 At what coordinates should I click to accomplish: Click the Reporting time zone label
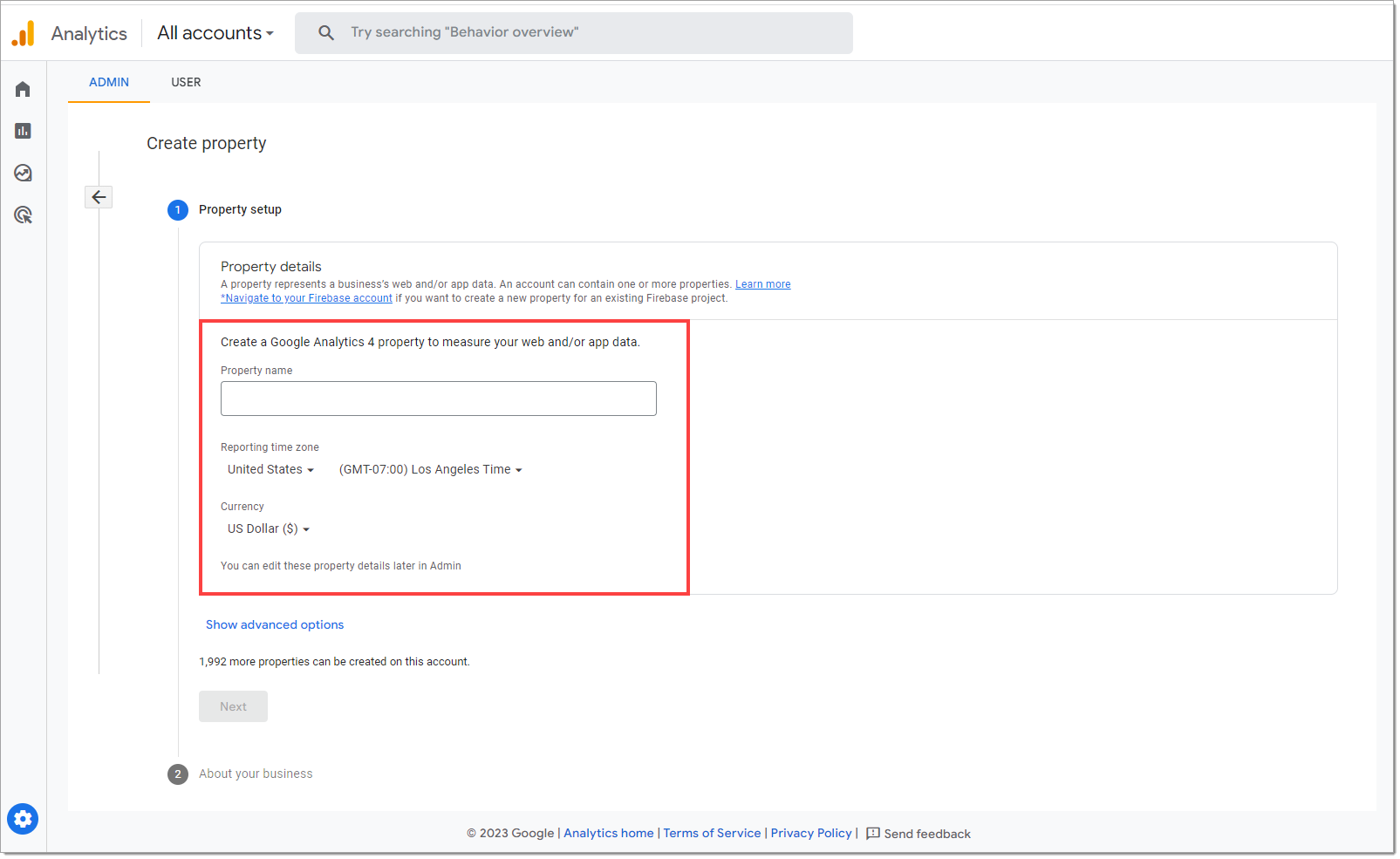click(x=270, y=447)
